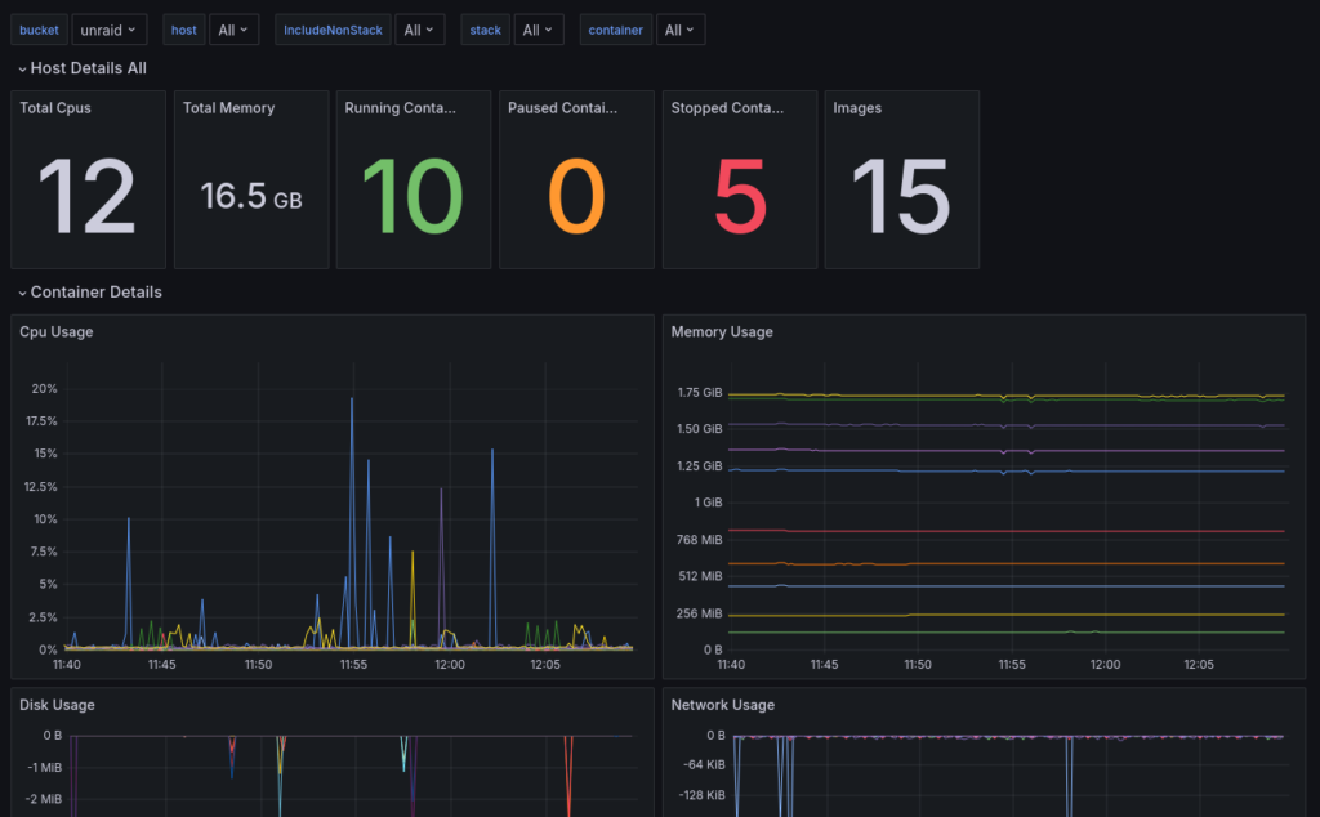
Task: Open the host All dropdown
Action: pos(234,29)
